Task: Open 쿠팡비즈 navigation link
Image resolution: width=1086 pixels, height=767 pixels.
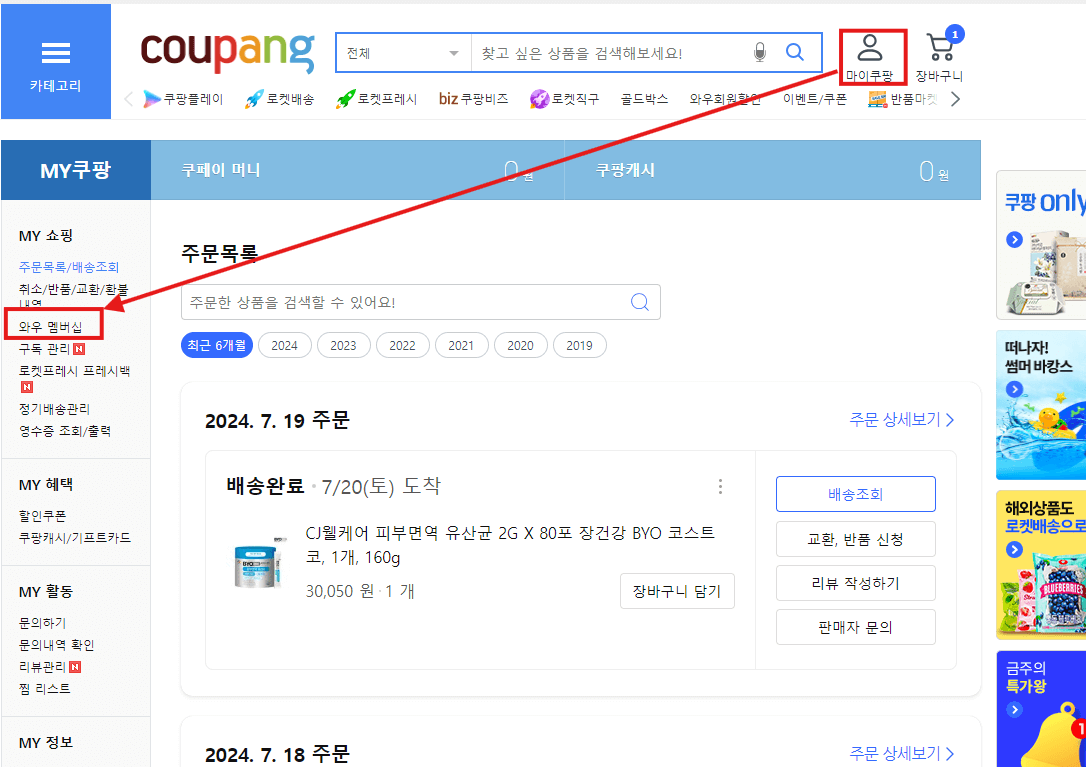Action: click(x=473, y=99)
